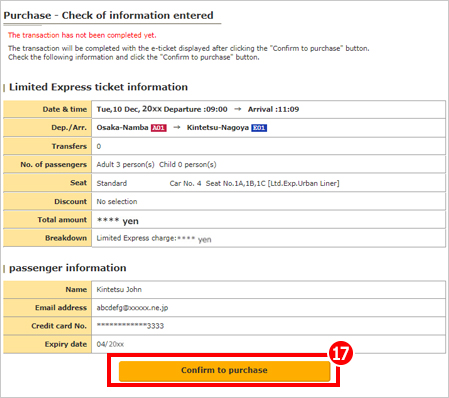Click the 'Limited Express ticket information' heading
The width and height of the screenshot is (449, 398).
pos(98,87)
